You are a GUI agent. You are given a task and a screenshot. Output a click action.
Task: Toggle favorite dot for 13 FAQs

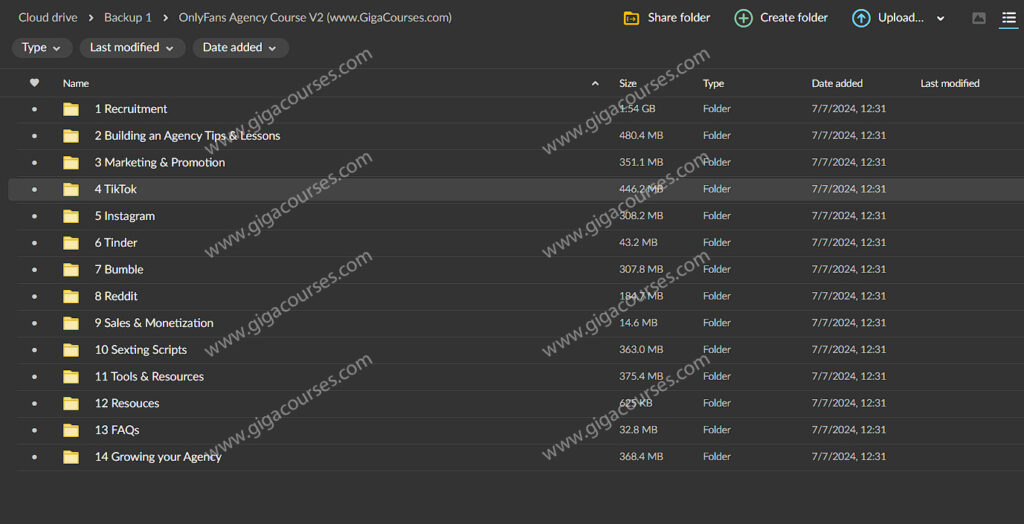coord(35,430)
